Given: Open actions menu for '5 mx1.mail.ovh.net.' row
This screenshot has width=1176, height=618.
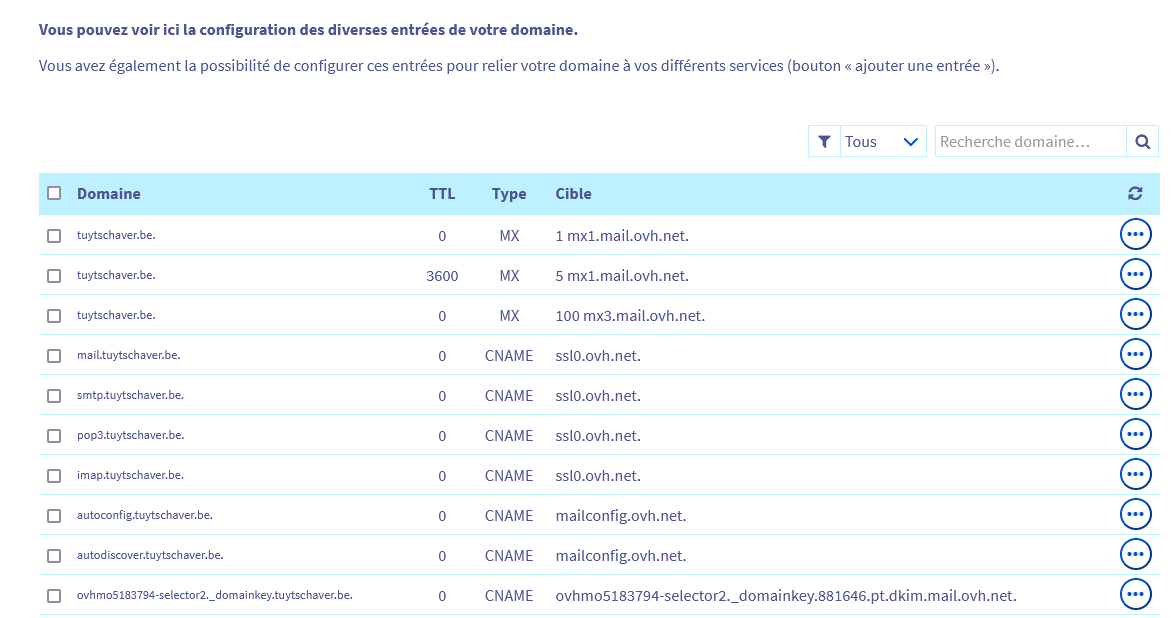Looking at the screenshot, I should click(1135, 274).
